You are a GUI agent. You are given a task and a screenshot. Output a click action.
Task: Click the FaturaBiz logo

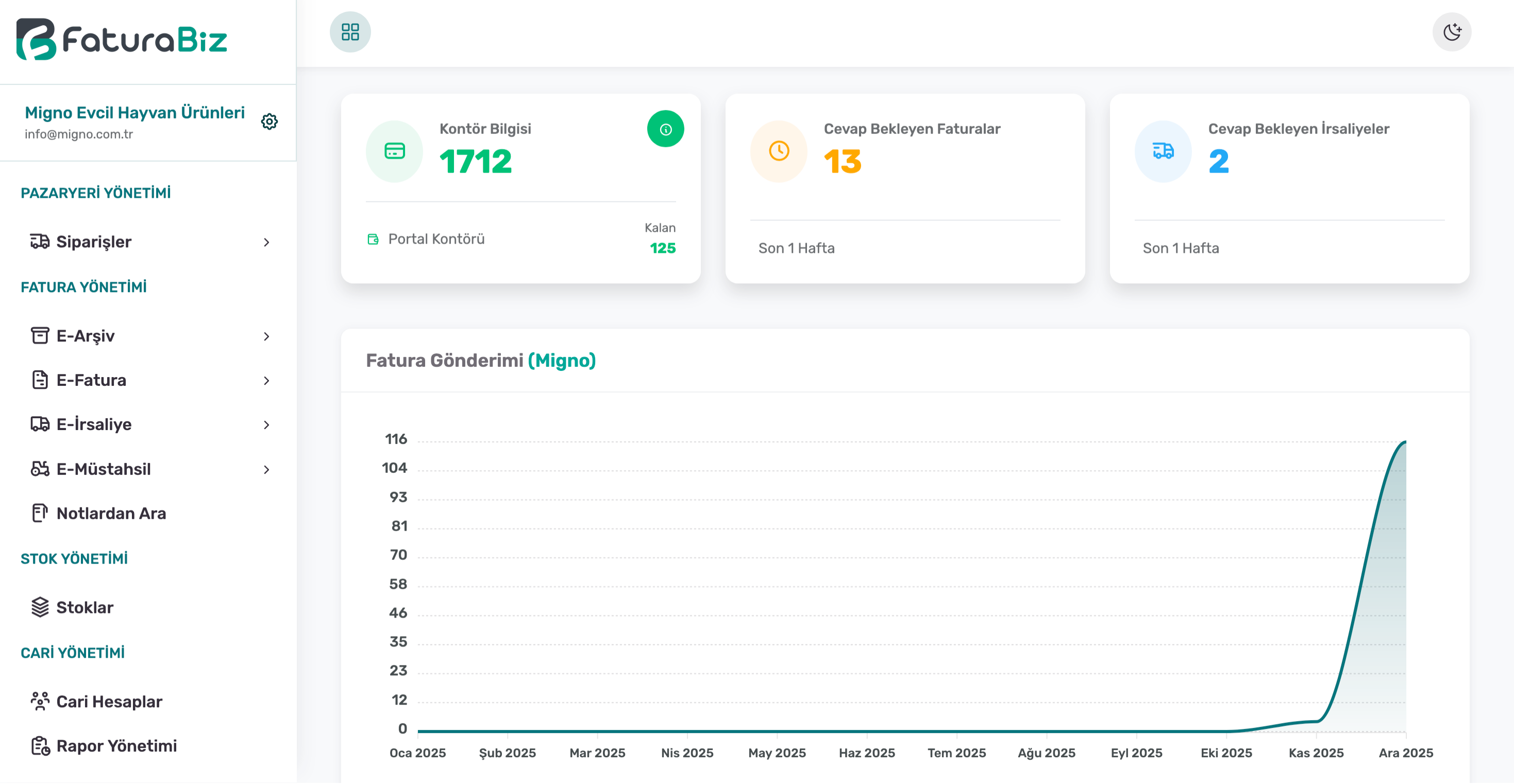click(x=122, y=39)
